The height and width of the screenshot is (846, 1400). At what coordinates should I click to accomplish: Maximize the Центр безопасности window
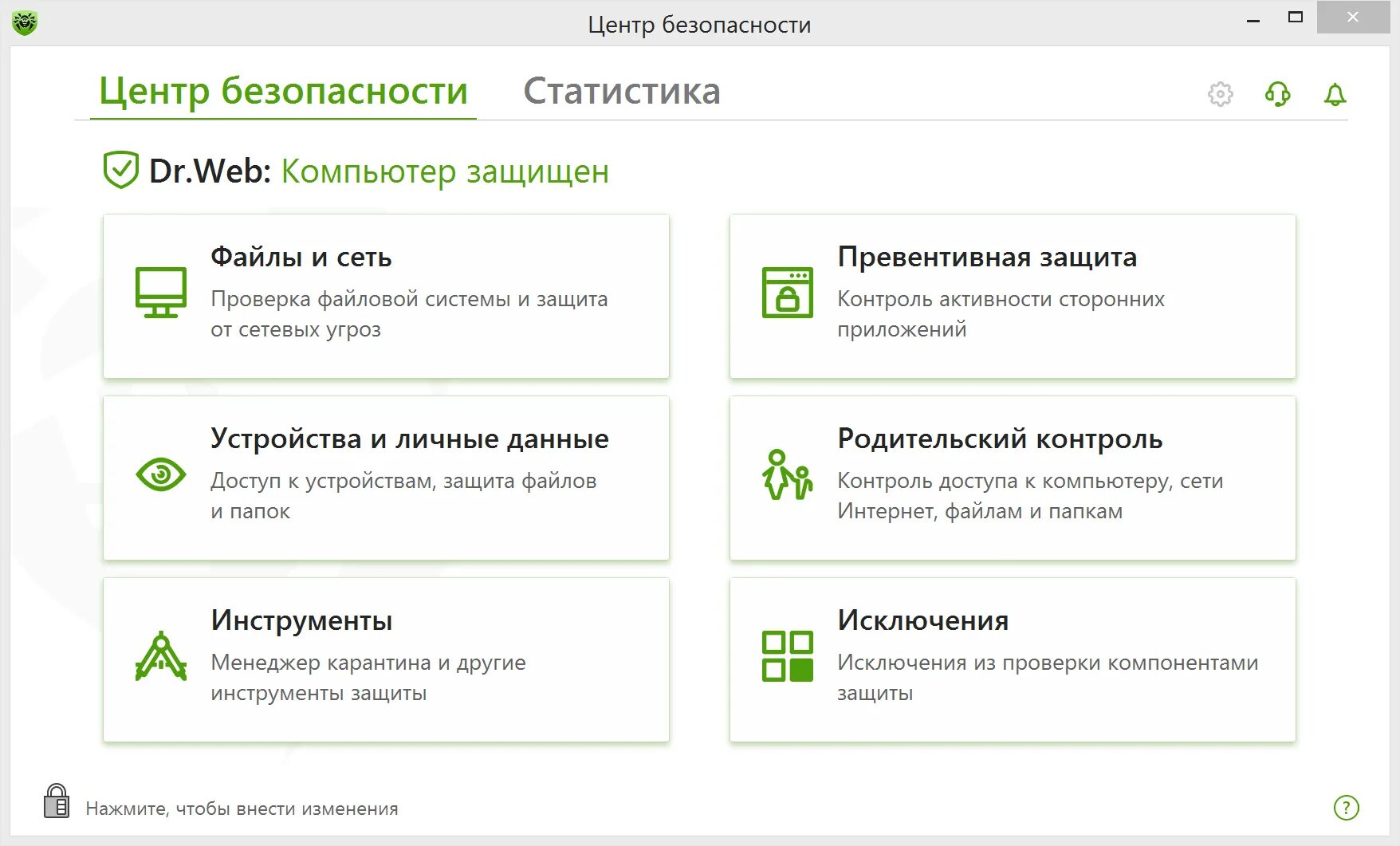point(1296,18)
